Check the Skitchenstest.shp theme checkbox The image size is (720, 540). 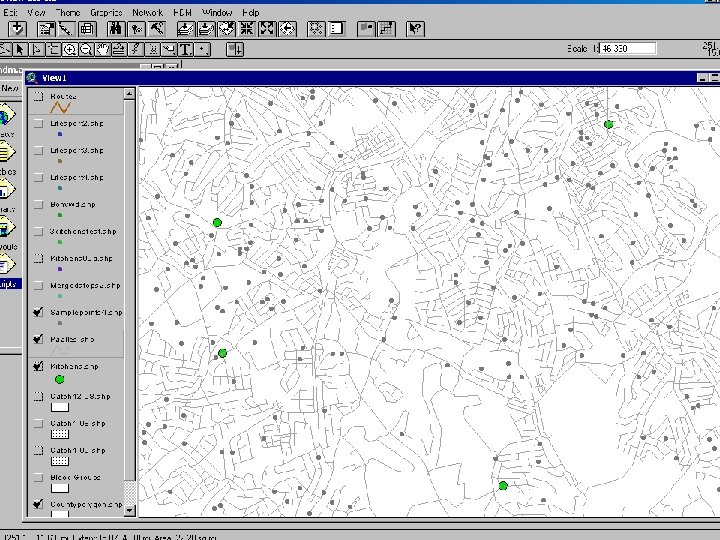(39, 231)
